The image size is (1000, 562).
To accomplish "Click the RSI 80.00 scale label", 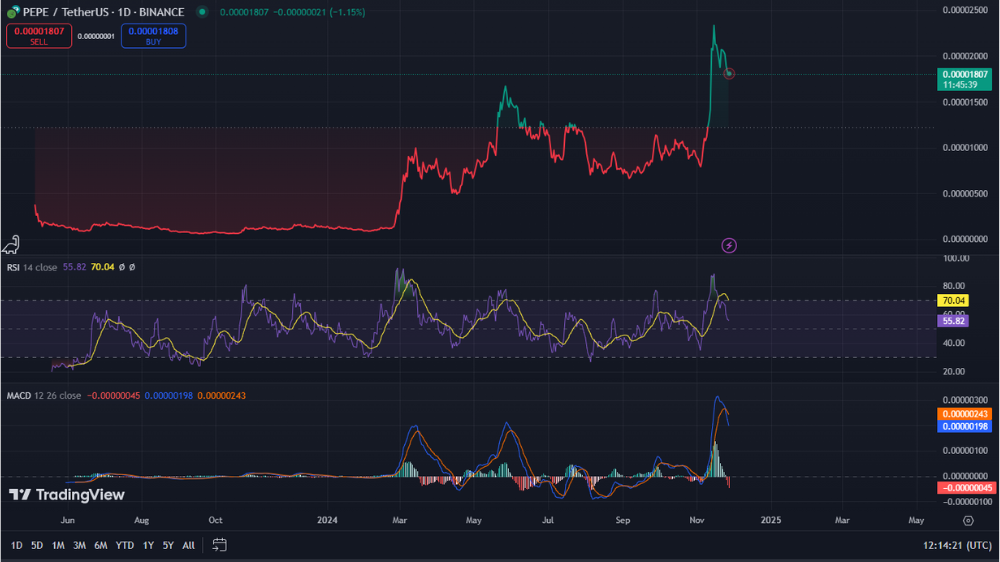I will pyautogui.click(x=953, y=286).
